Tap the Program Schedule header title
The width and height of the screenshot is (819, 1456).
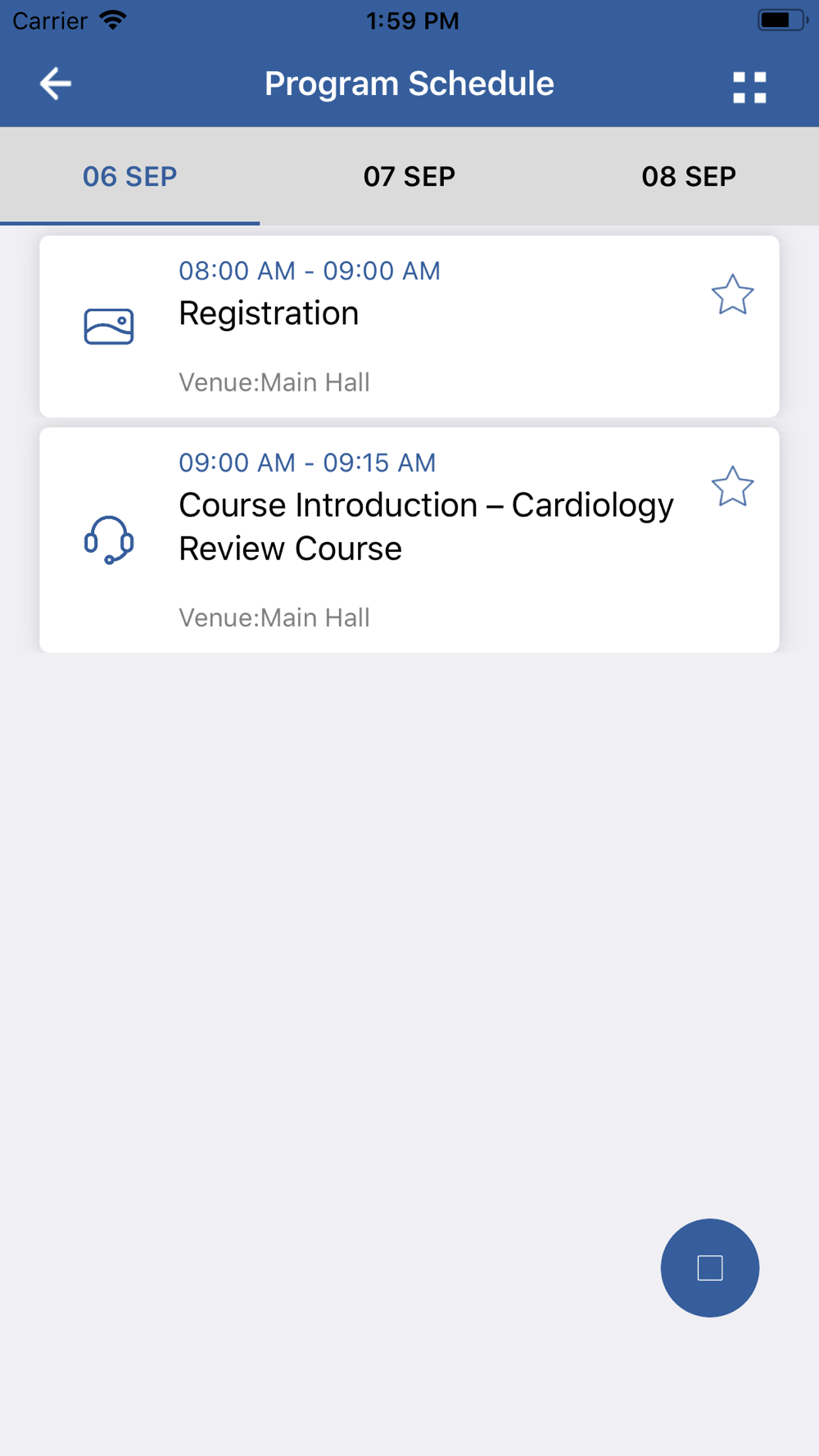(x=409, y=84)
